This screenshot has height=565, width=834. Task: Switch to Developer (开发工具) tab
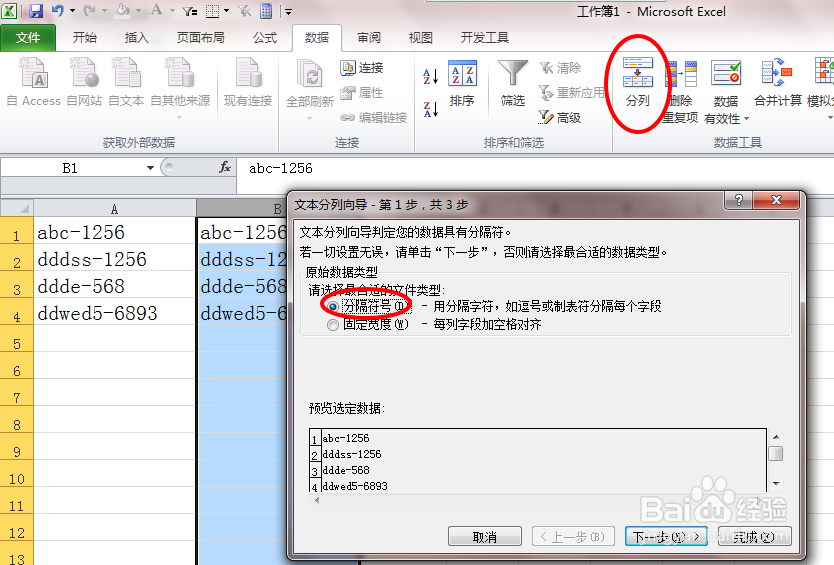pyautogui.click(x=485, y=38)
